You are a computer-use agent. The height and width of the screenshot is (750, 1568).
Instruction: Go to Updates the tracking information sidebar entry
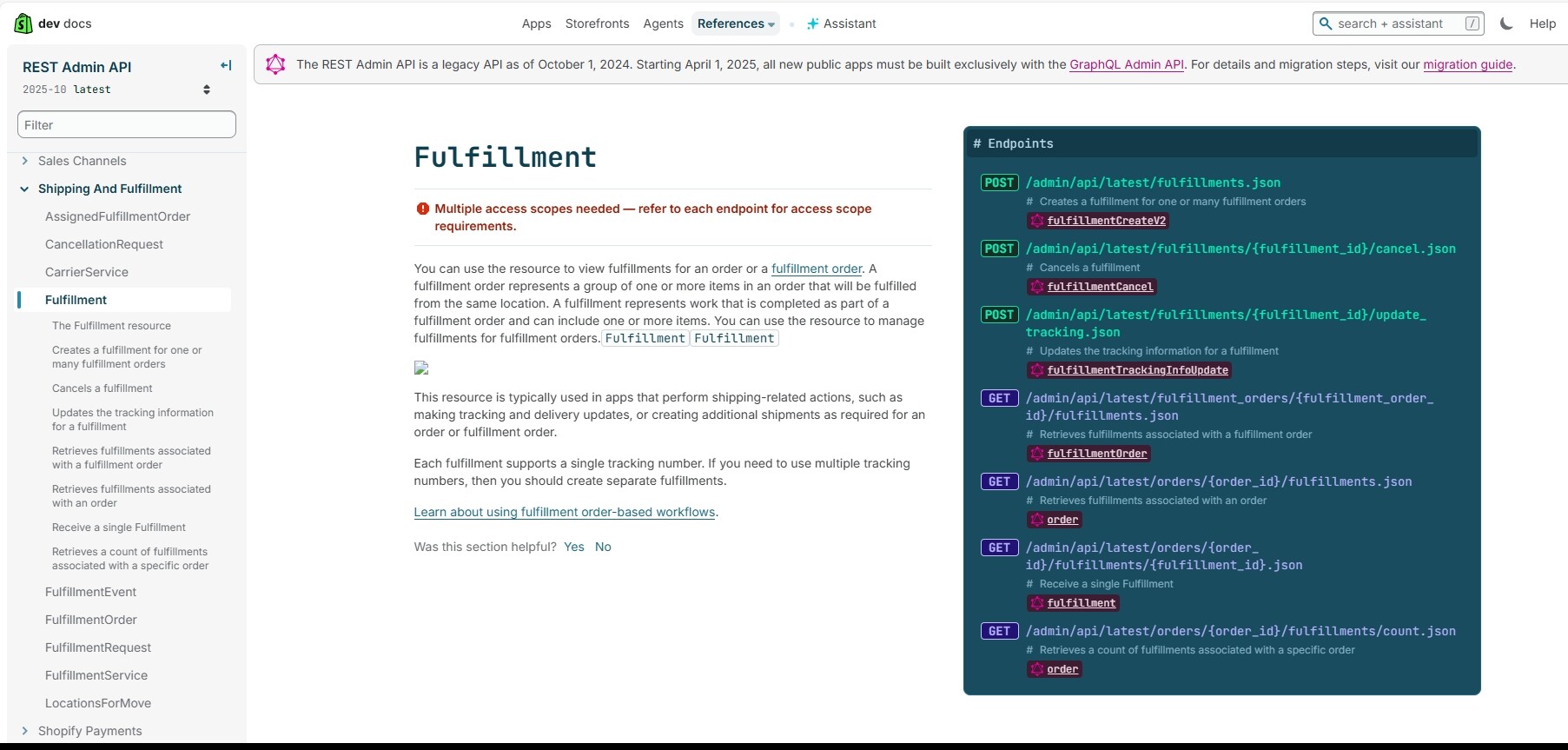(x=133, y=420)
